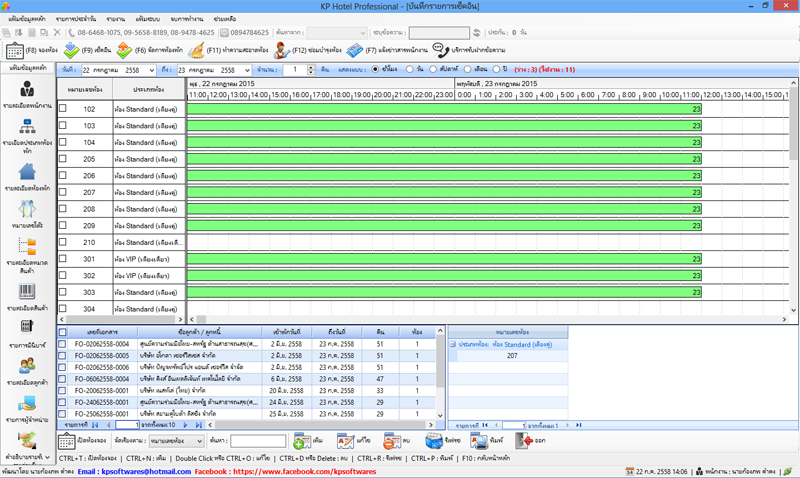Click the facebook.com/kpsoftwares link
Screen dimensions: 800x478
tap(305, 471)
